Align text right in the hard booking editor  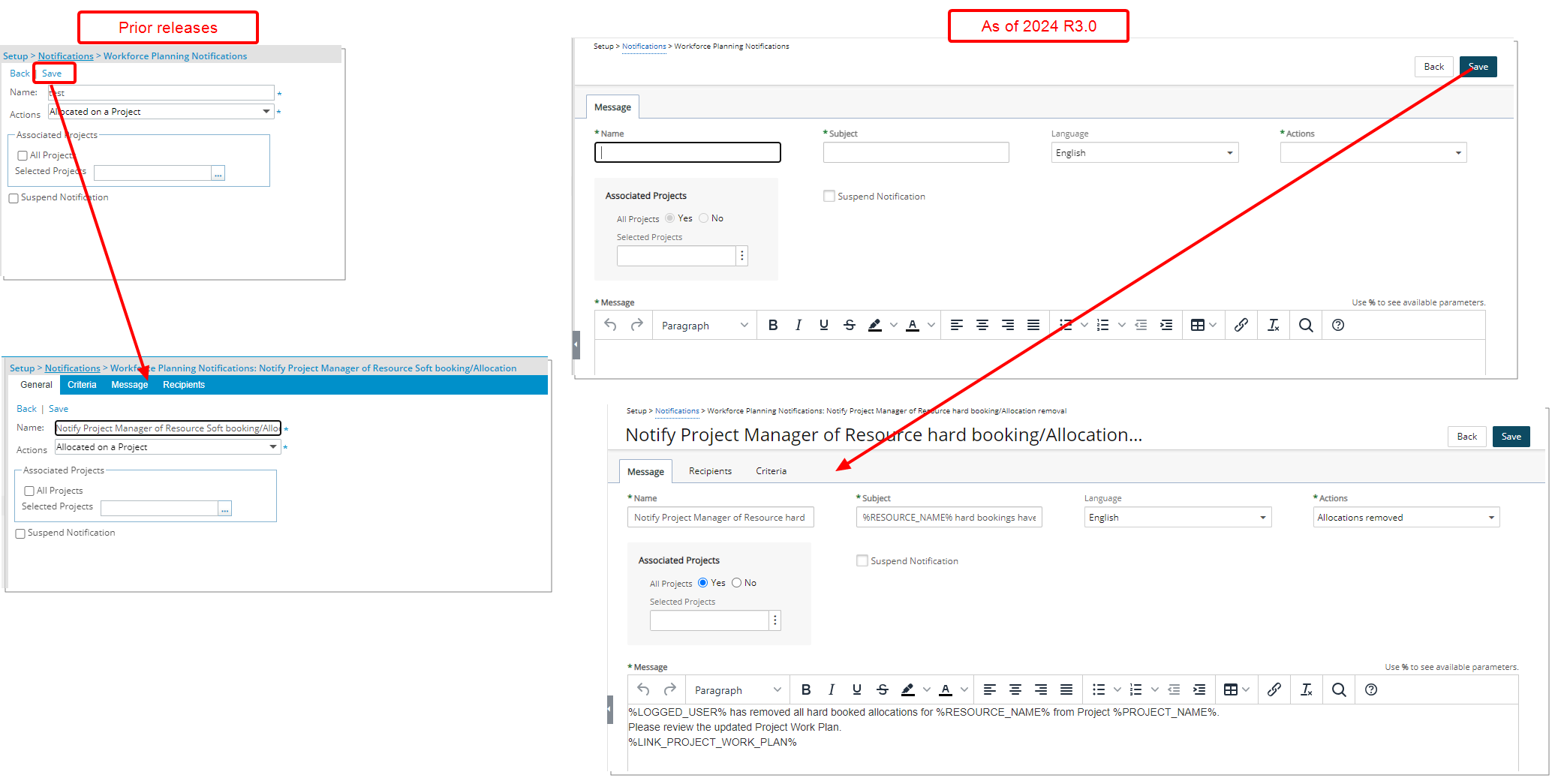tap(1041, 689)
